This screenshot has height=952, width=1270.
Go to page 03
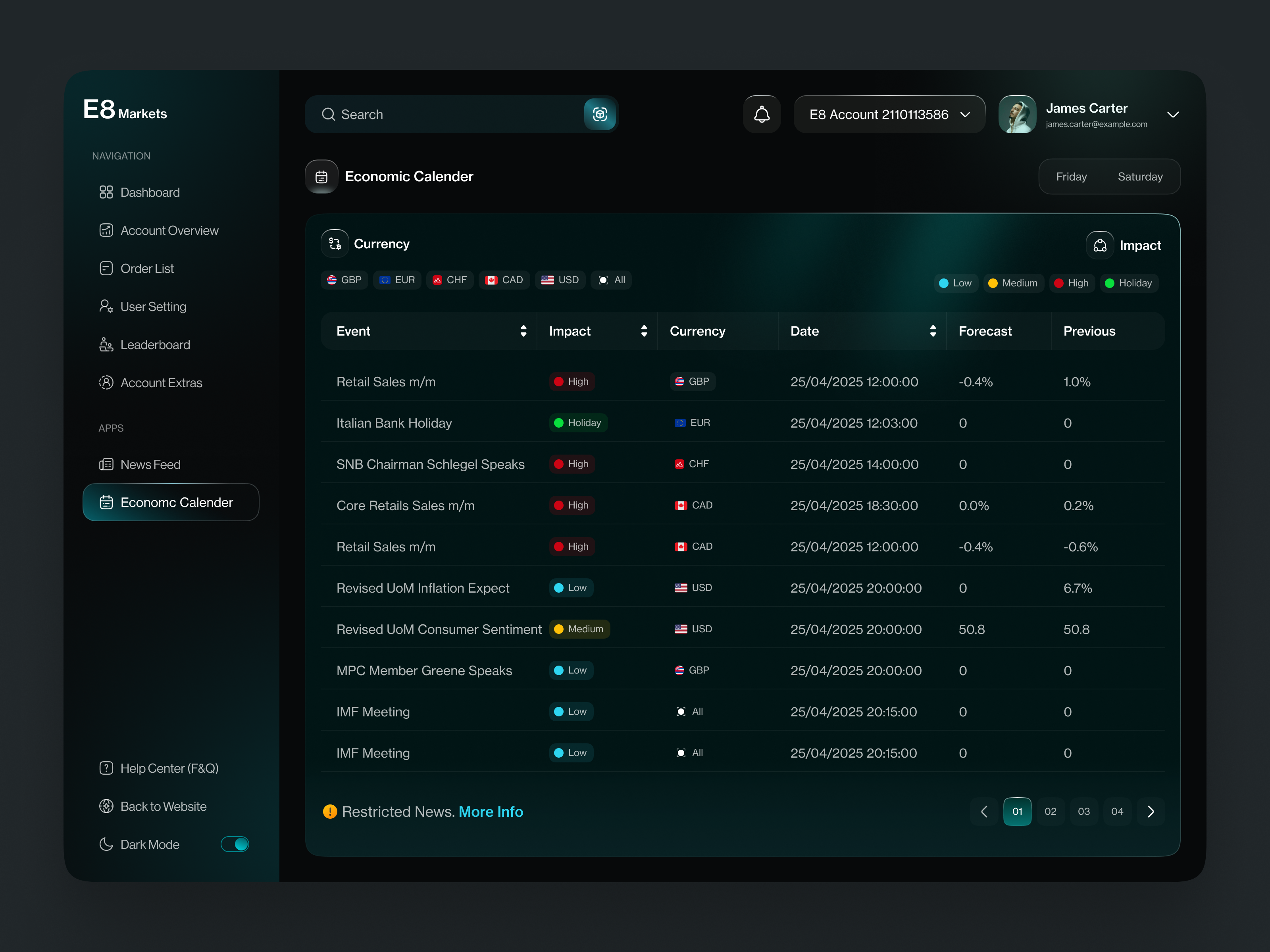(x=1083, y=812)
